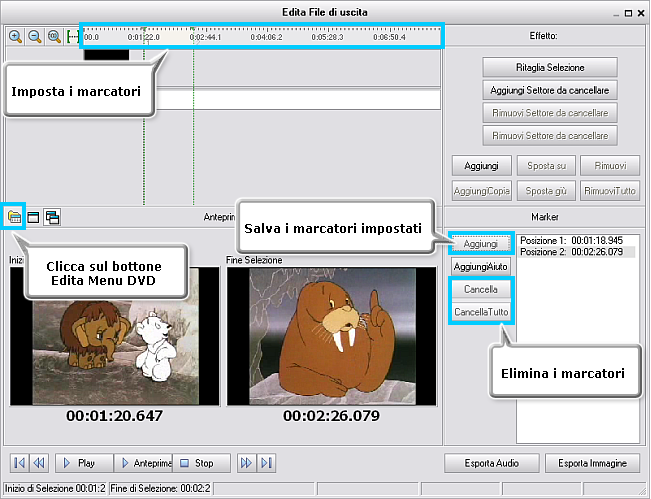Click the timeline ruler at 0:02:44.1
Viewport: 651px width, 499px height.
point(206,37)
